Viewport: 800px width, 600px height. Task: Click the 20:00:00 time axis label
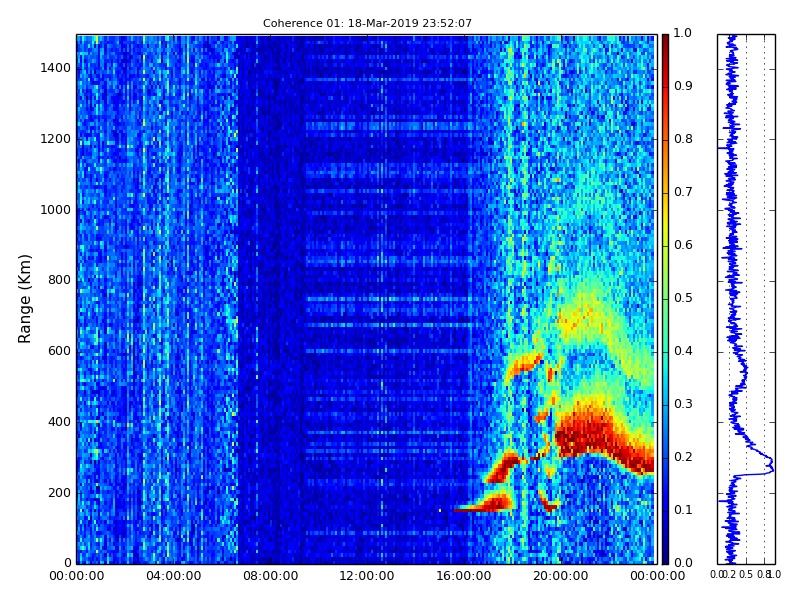coord(561,576)
